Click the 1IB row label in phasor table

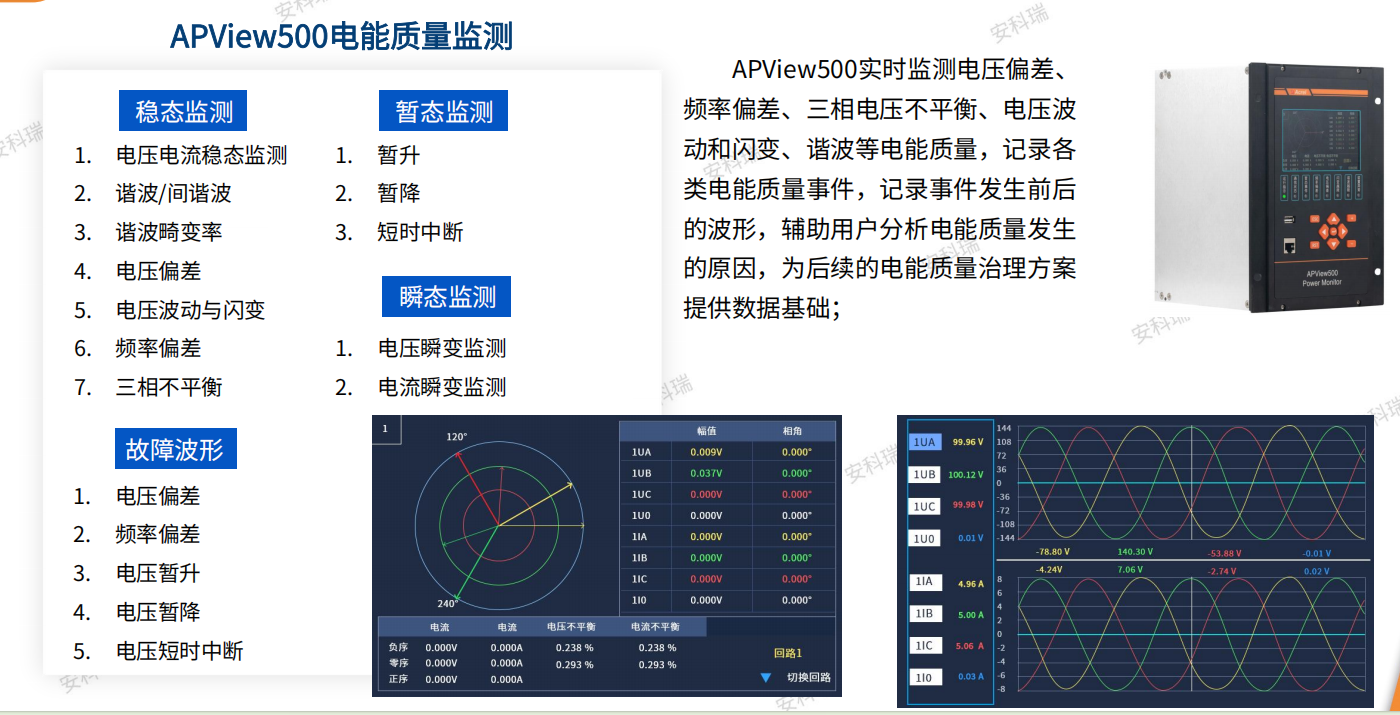pos(640,557)
